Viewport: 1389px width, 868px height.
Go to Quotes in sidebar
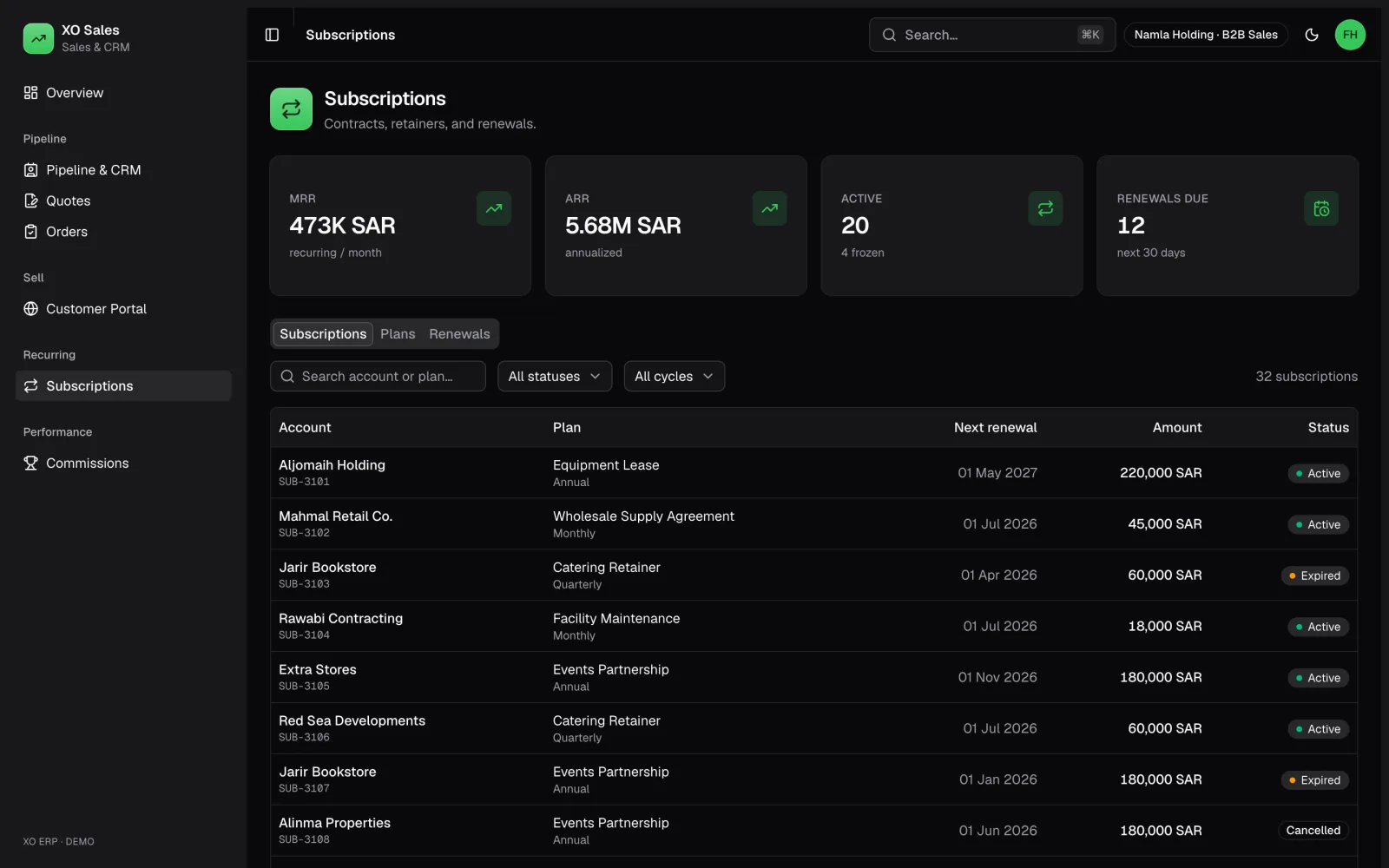tap(123, 201)
